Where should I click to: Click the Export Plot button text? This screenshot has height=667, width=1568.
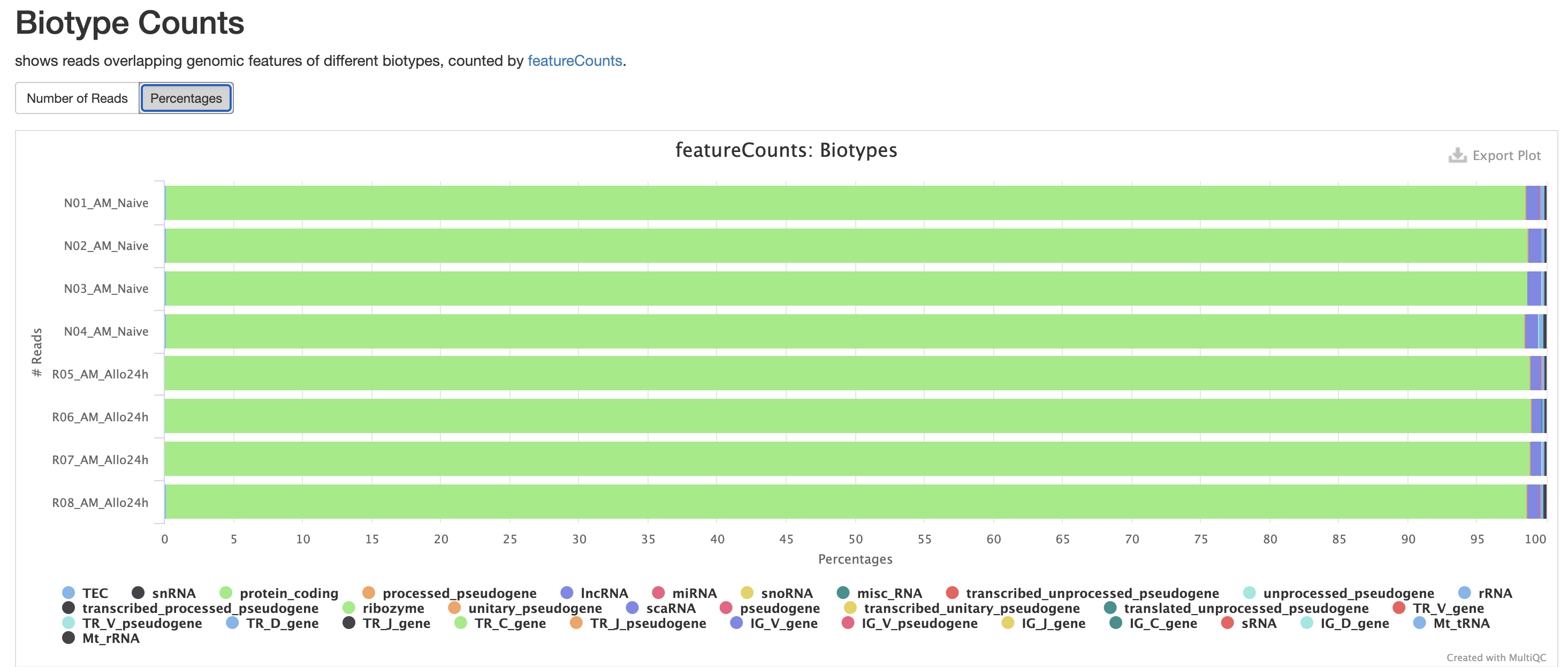click(1506, 155)
